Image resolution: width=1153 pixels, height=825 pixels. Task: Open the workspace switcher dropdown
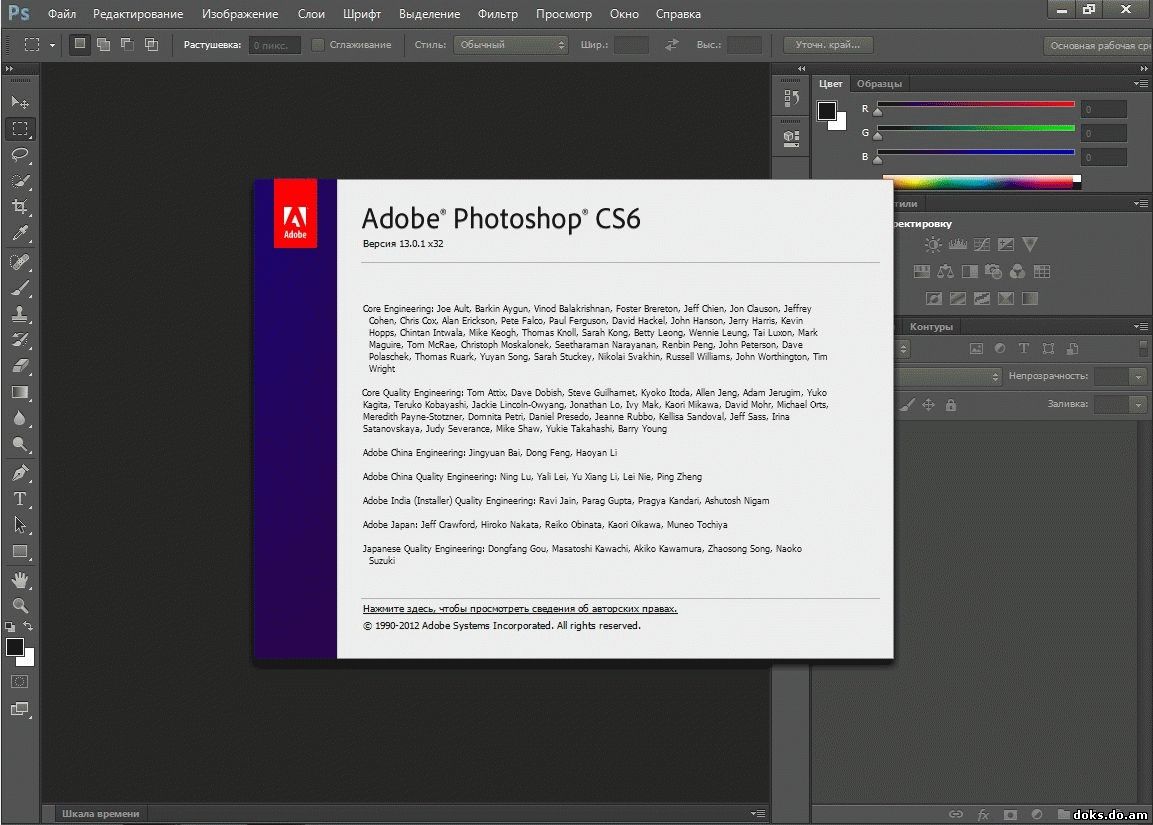[x=1098, y=46]
